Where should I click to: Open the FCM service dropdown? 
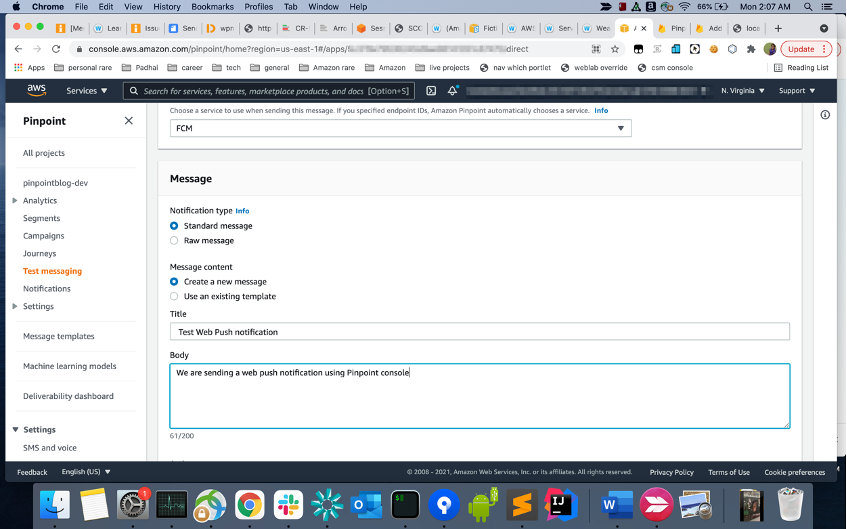click(x=400, y=128)
